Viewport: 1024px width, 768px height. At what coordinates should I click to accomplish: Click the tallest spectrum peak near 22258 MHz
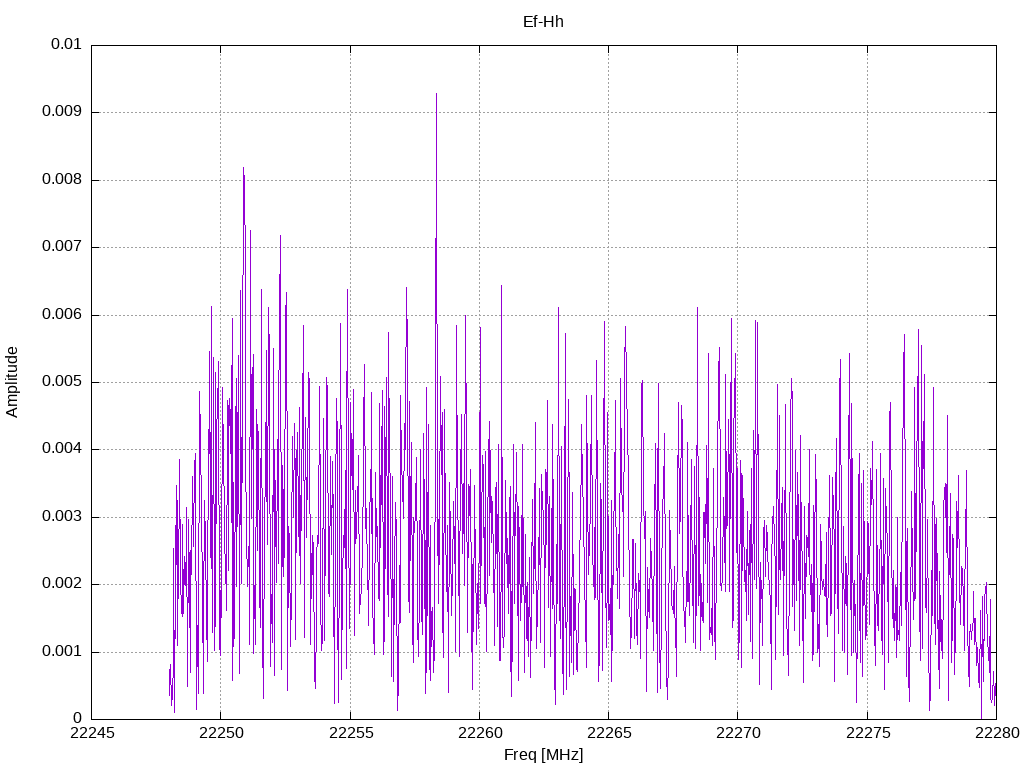pyautogui.click(x=436, y=95)
